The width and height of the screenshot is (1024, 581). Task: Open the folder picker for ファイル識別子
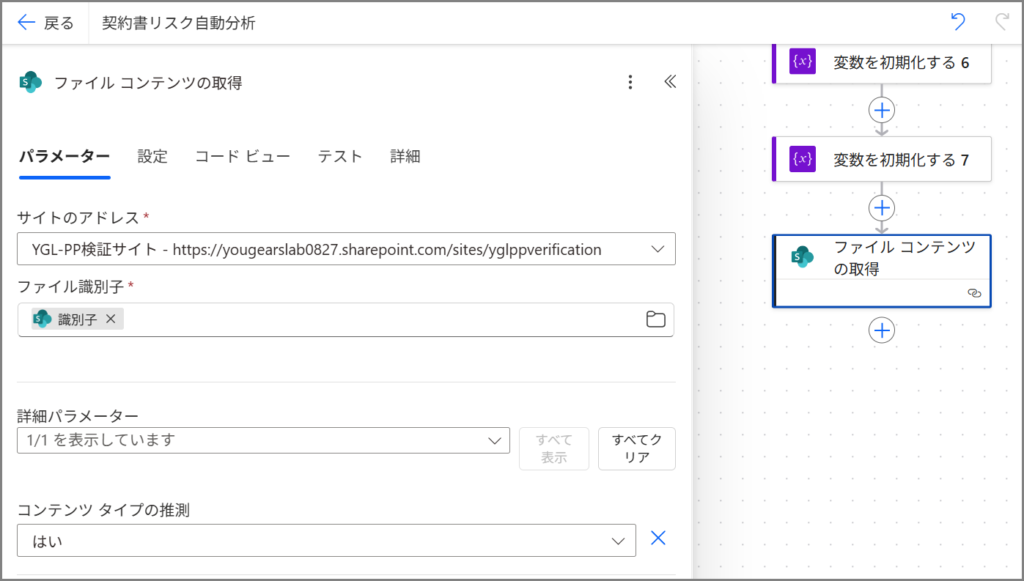pyautogui.click(x=655, y=319)
